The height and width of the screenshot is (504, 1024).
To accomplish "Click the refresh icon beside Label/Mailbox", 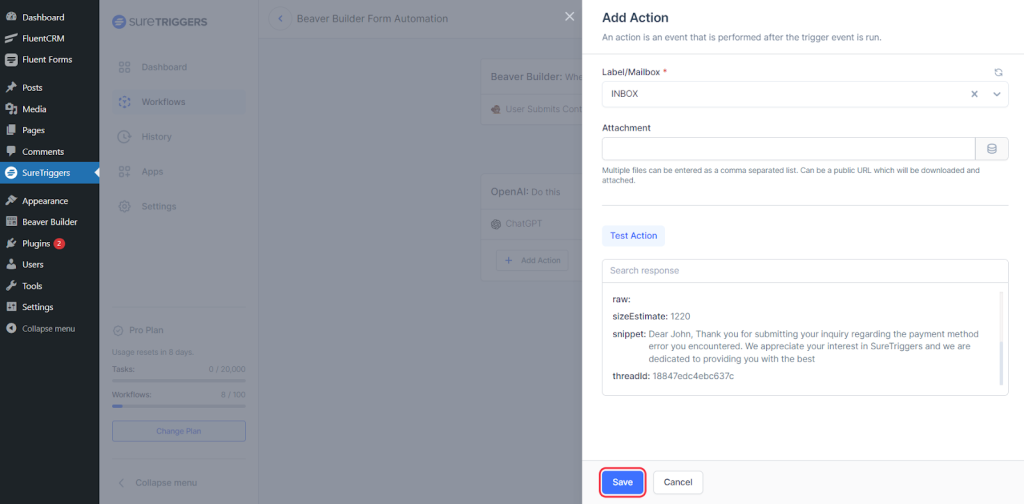I will 997,73.
